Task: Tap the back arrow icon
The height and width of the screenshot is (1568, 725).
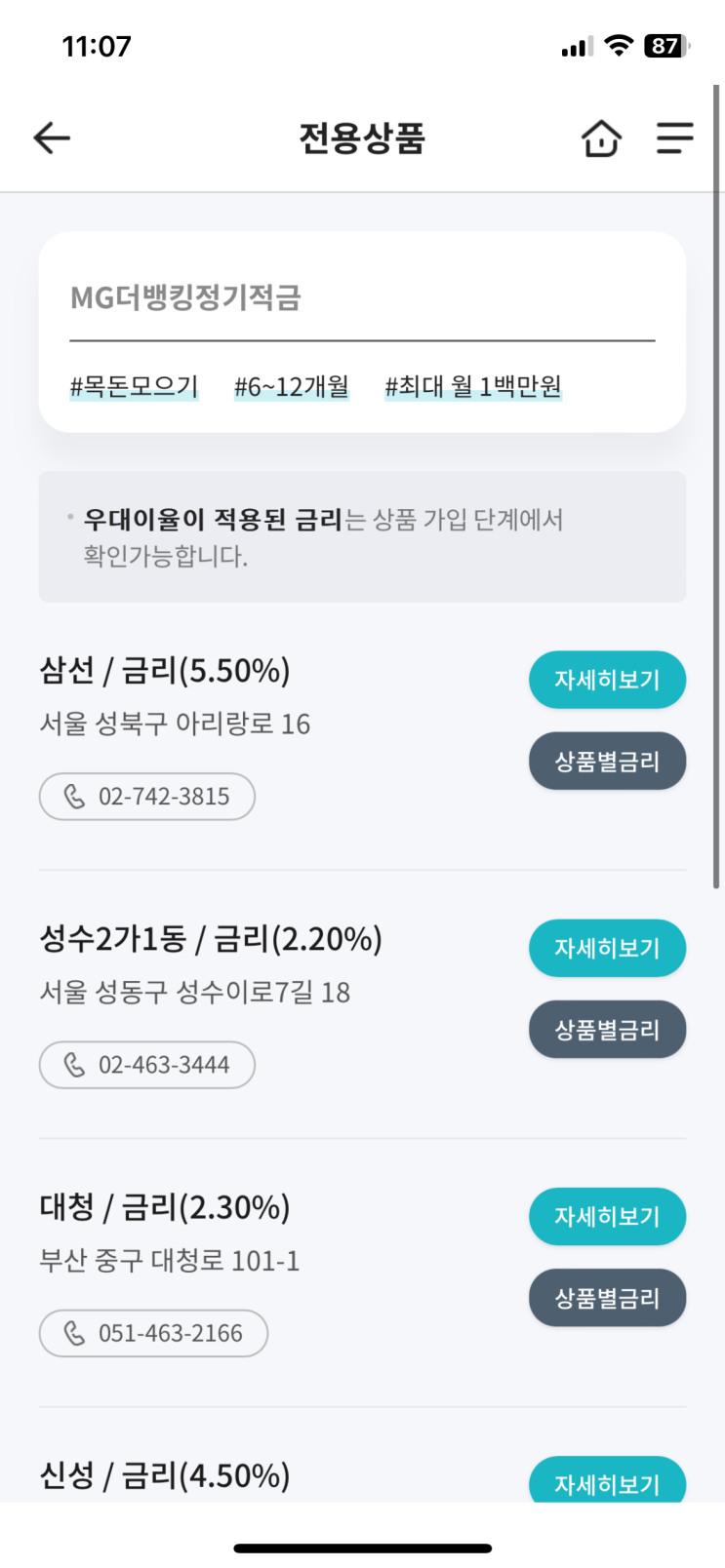Action: coord(52,138)
